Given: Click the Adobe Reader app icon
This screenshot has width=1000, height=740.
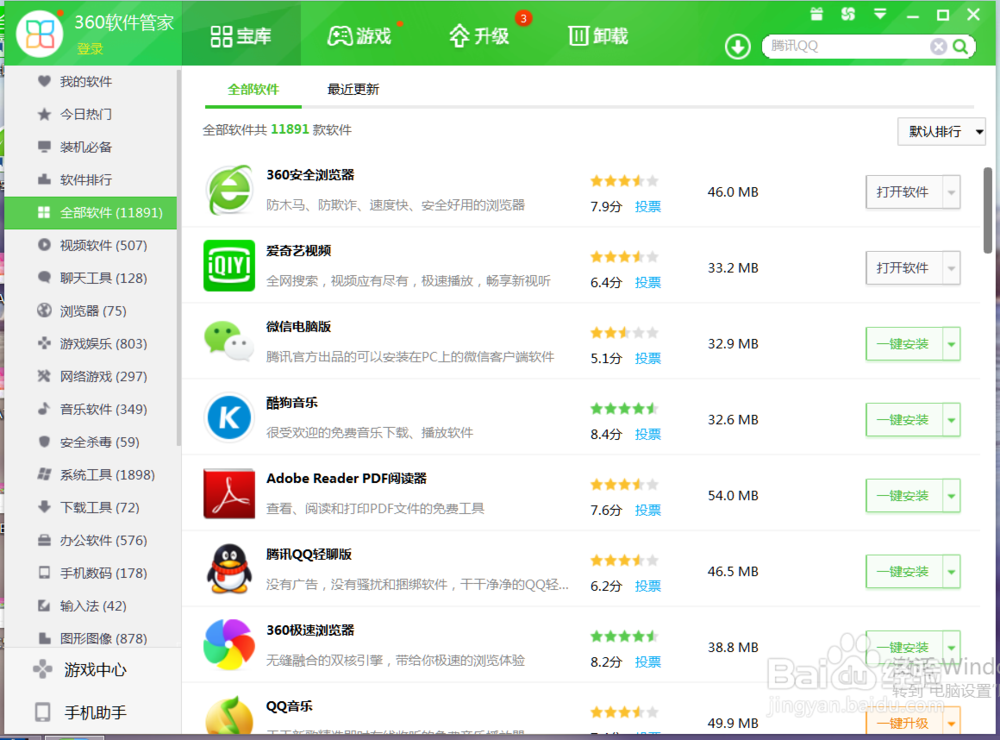Looking at the screenshot, I should [x=229, y=493].
